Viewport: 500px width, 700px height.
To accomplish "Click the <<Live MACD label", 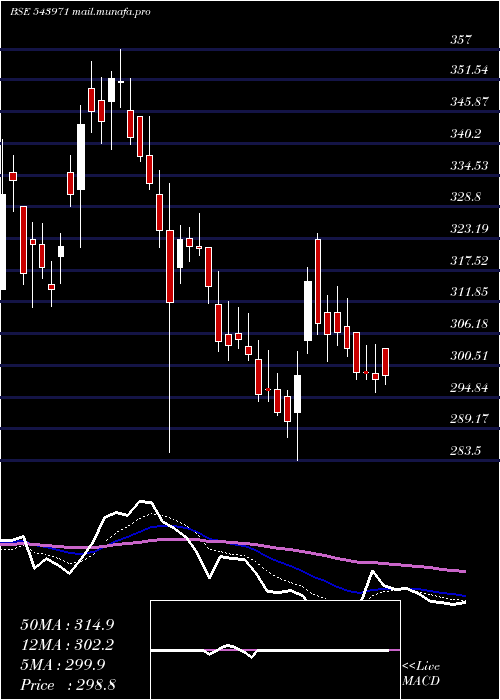I will 421,674.
